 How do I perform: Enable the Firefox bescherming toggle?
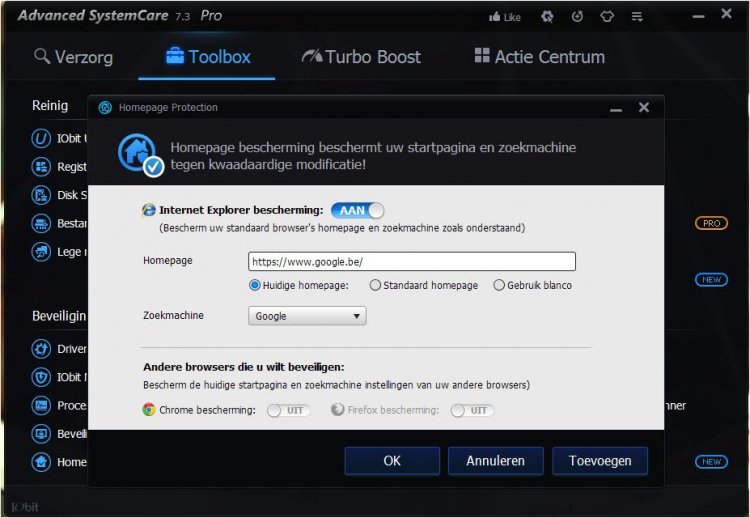point(471,410)
